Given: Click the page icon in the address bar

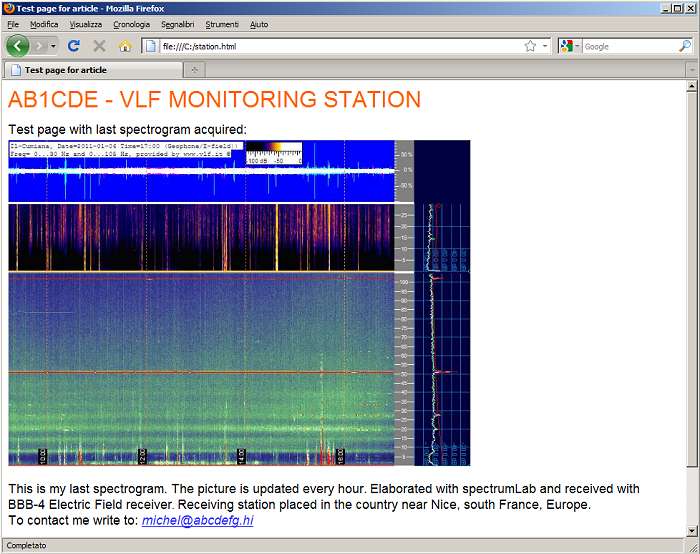Looking at the screenshot, I should [151, 46].
